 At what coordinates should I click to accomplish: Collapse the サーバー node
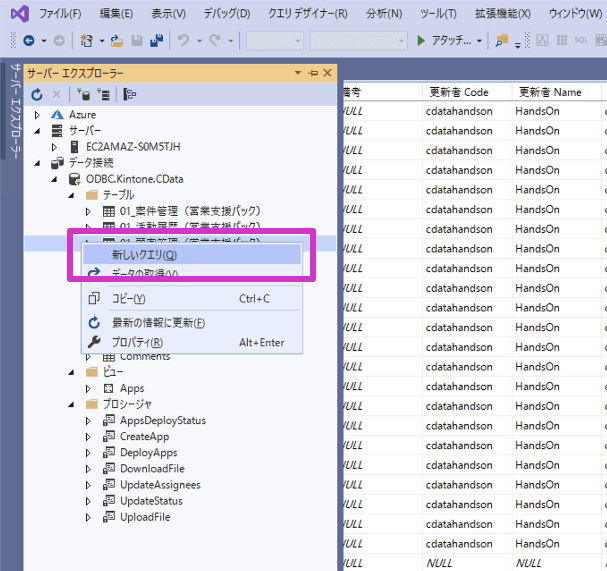[37, 131]
